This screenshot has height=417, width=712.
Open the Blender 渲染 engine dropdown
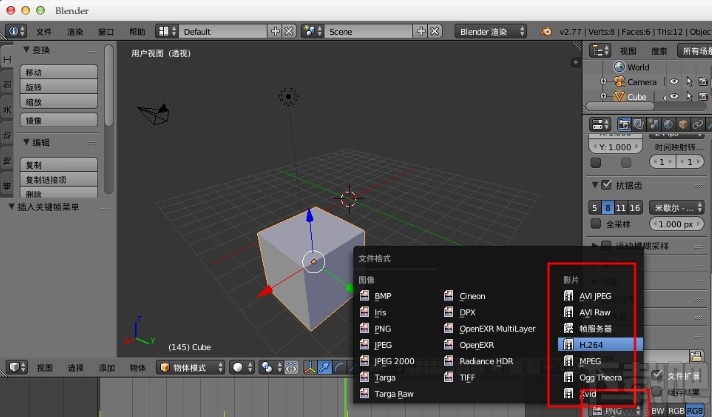(490, 31)
